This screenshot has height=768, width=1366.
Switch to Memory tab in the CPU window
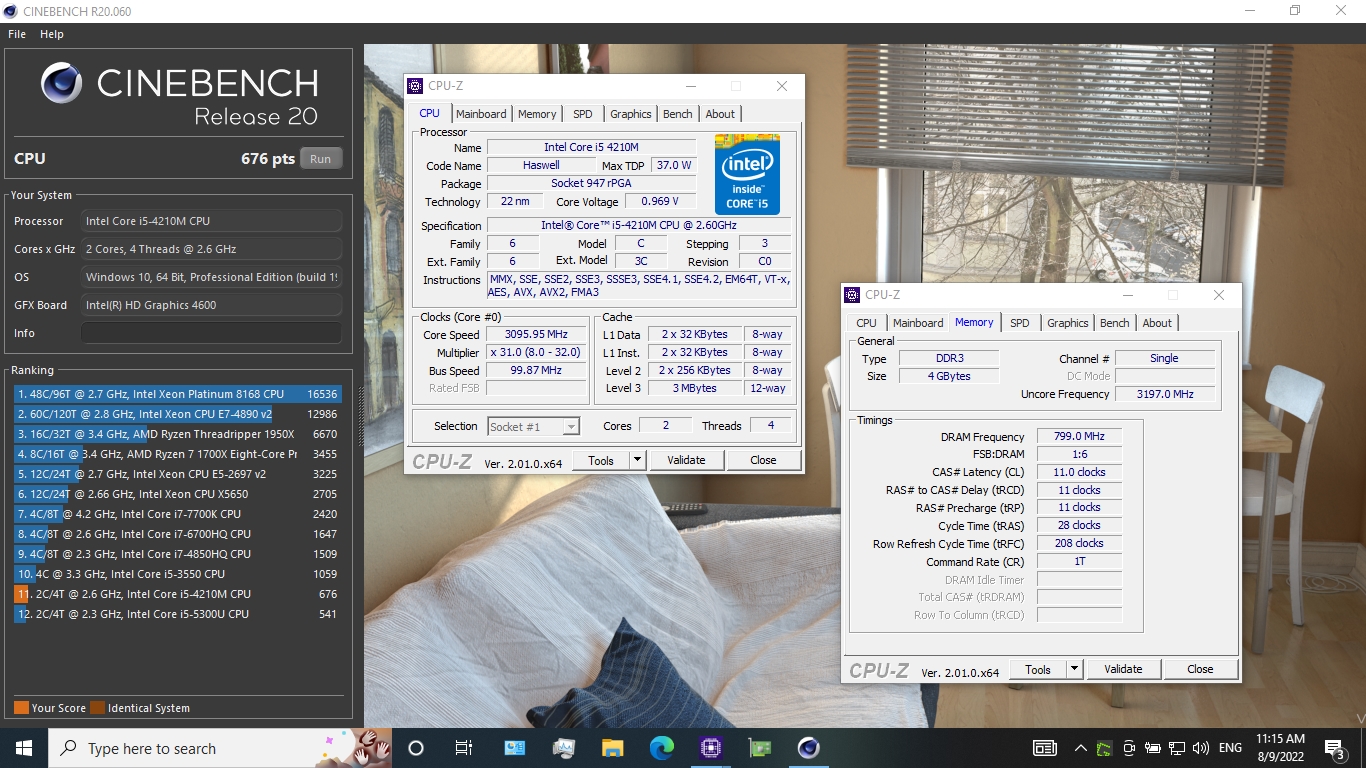coord(537,114)
